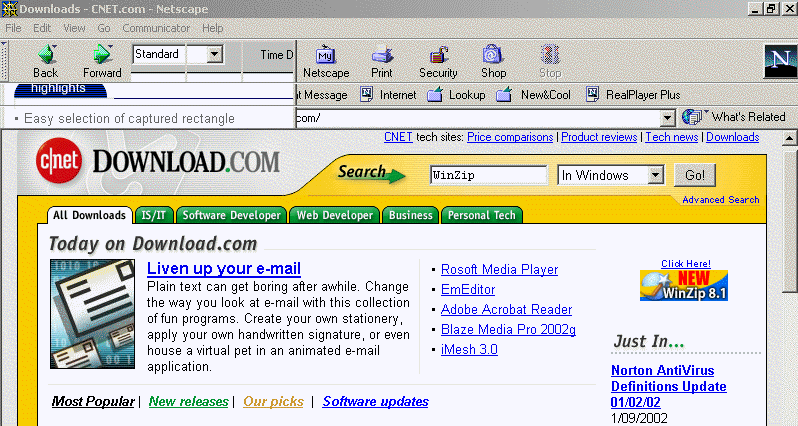
Task: Click the location URL field
Action: pyautogui.click(x=478, y=118)
